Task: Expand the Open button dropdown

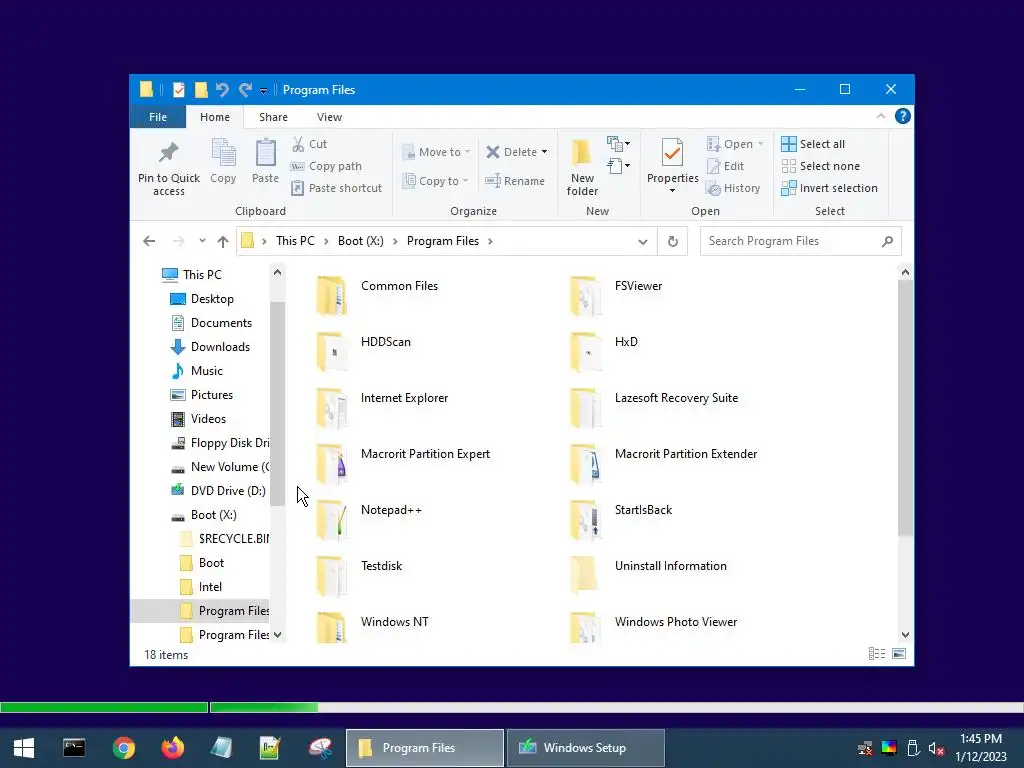Action: (761, 144)
